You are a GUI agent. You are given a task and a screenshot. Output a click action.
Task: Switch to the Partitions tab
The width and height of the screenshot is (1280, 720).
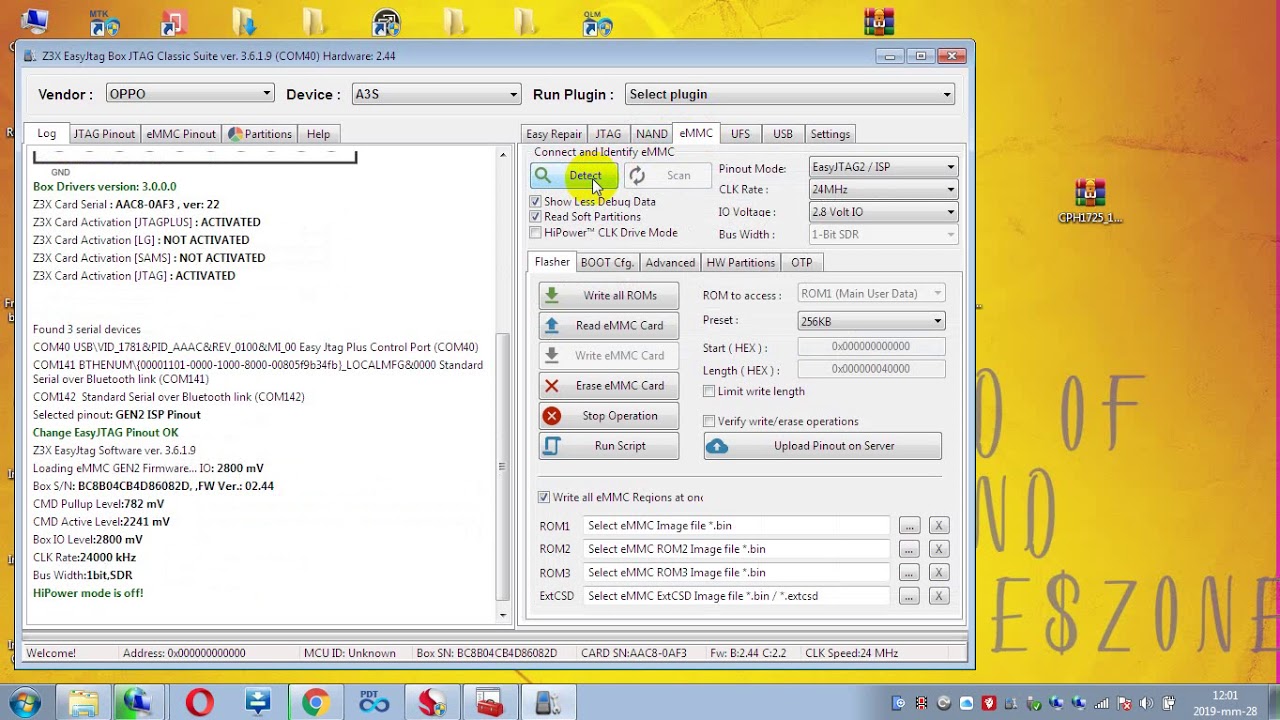point(260,134)
